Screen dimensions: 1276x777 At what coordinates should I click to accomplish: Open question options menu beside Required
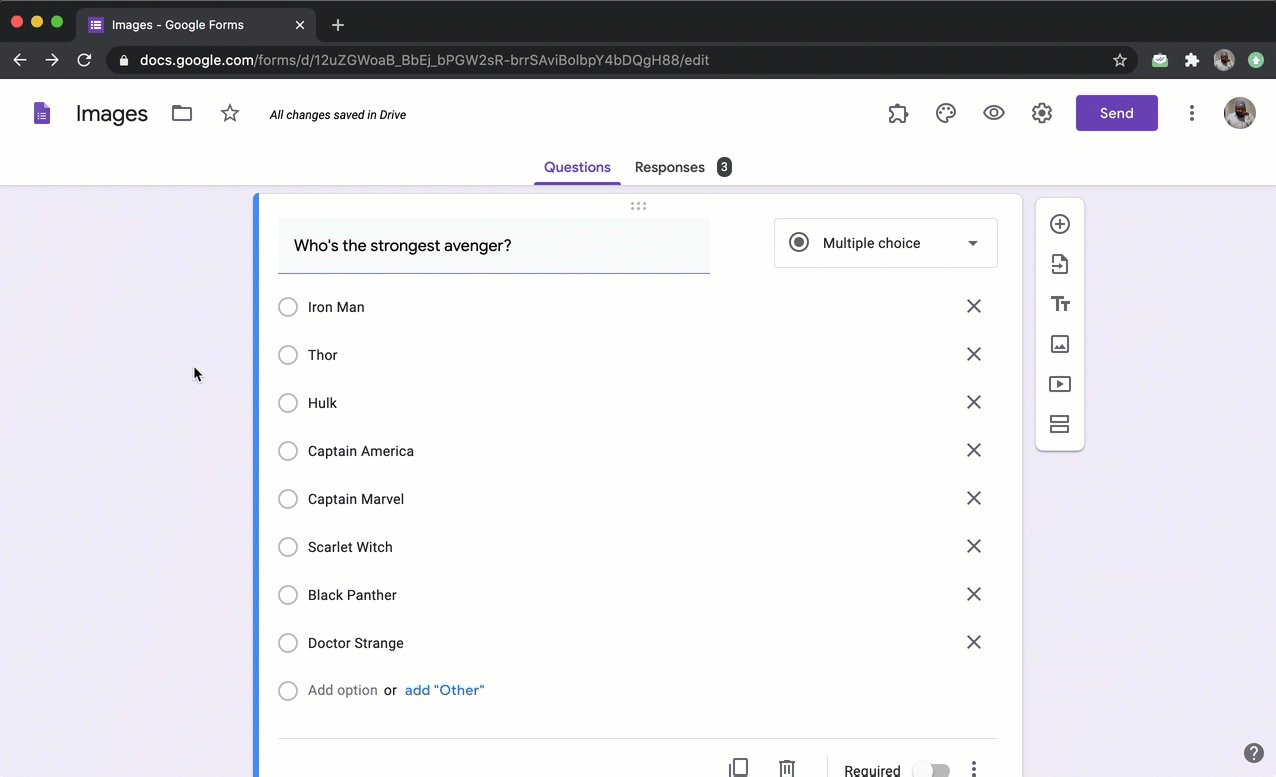pos(974,769)
